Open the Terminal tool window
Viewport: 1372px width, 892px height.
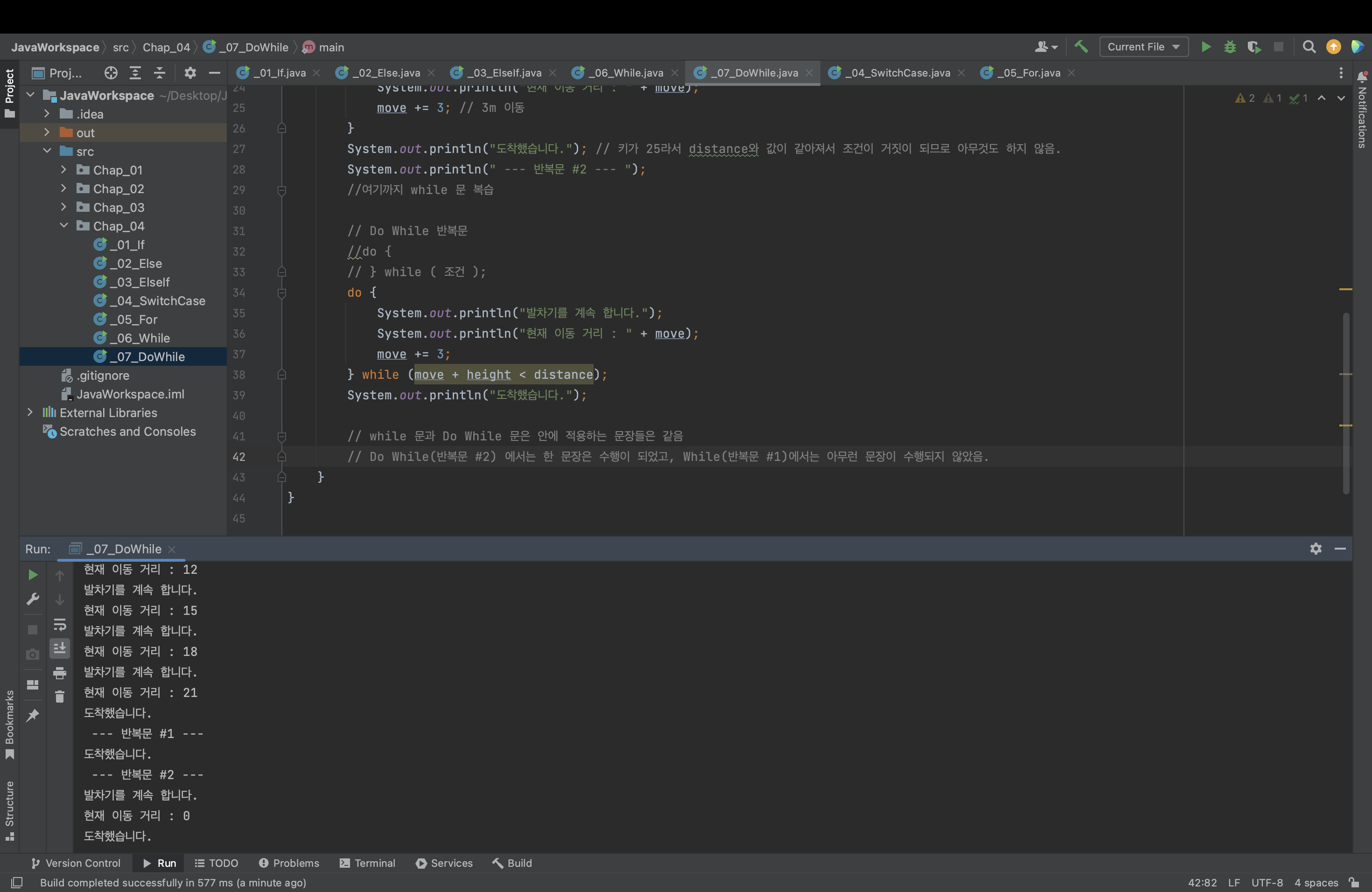tap(368, 863)
